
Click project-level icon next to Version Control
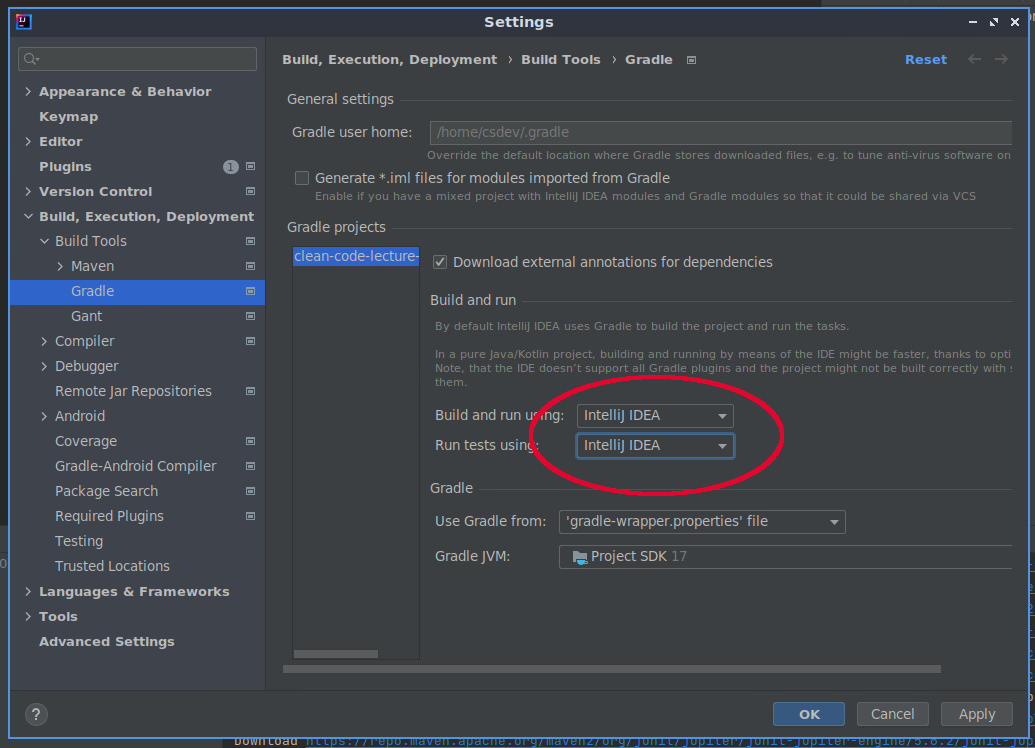pyautogui.click(x=250, y=192)
